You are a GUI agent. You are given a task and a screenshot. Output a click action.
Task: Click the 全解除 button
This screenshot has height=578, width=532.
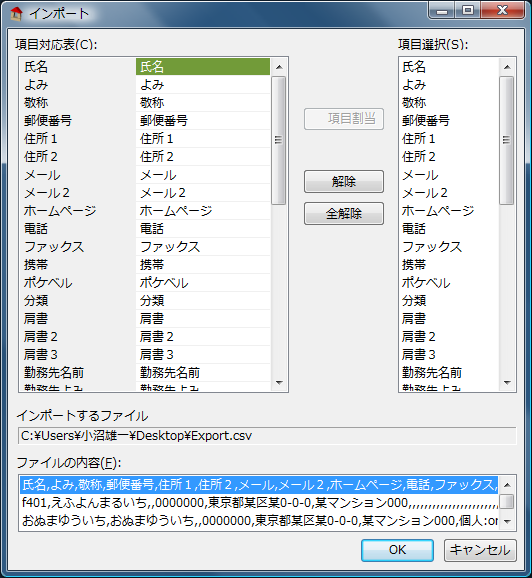click(344, 213)
